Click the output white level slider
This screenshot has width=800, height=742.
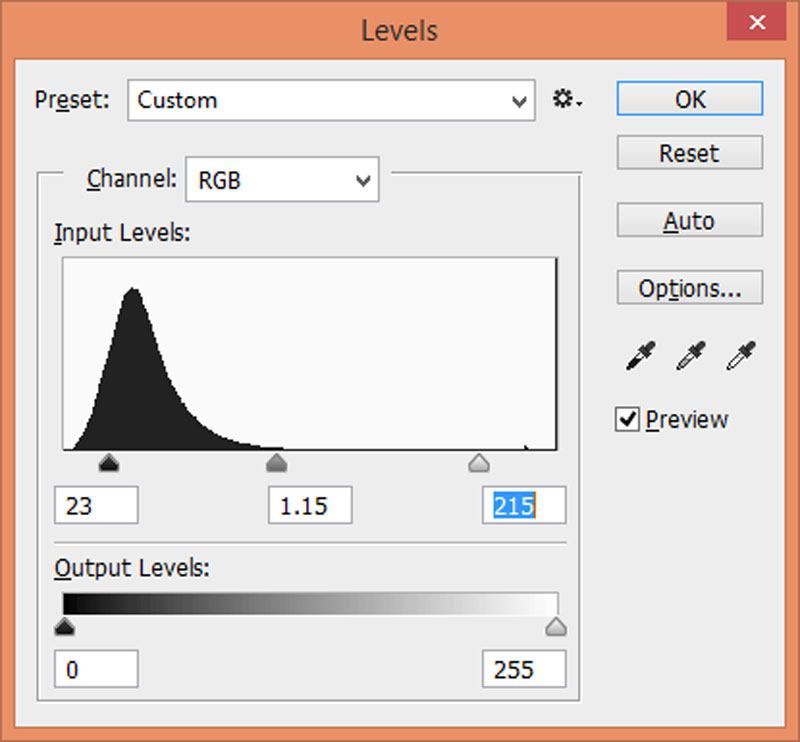[x=555, y=627]
